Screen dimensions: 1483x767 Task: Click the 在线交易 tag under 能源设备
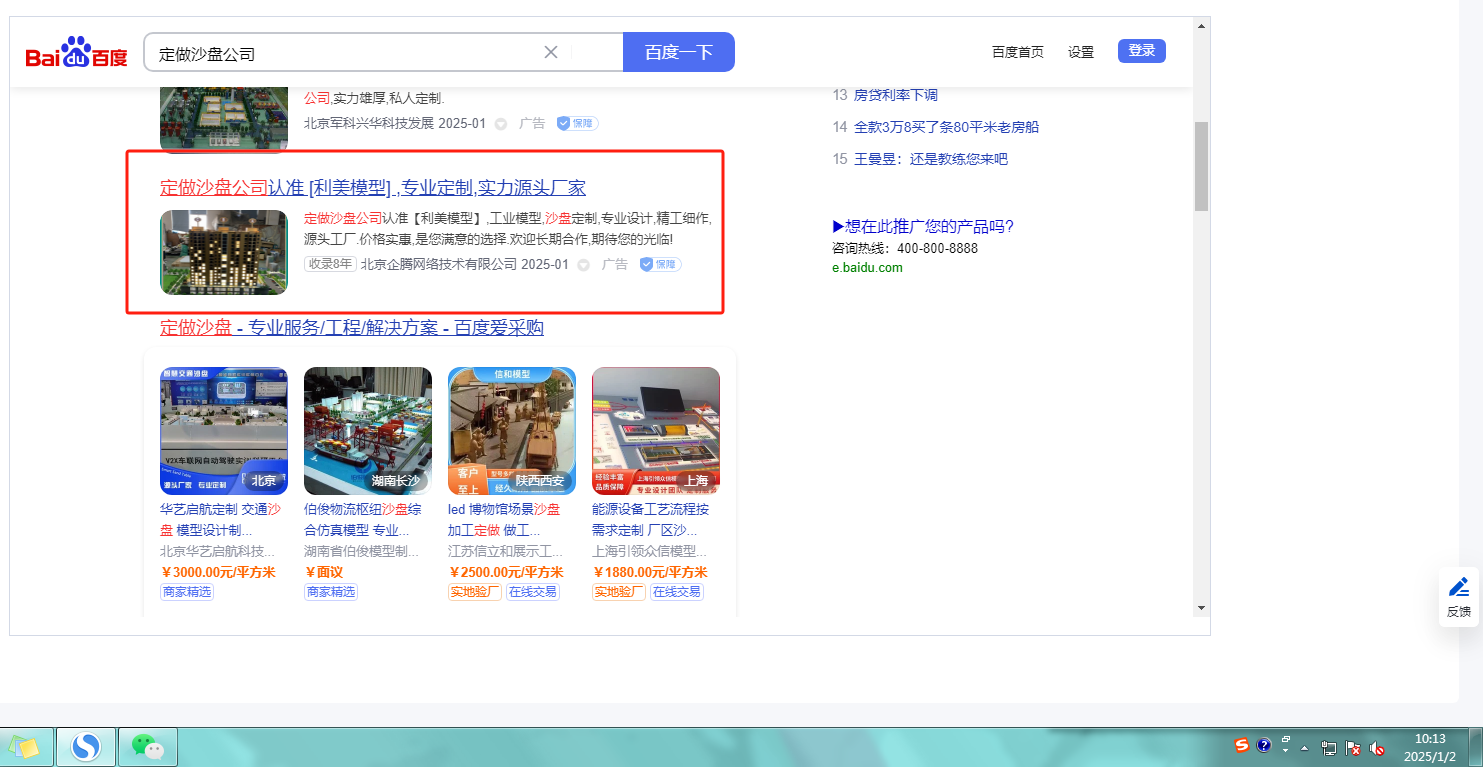point(677,592)
